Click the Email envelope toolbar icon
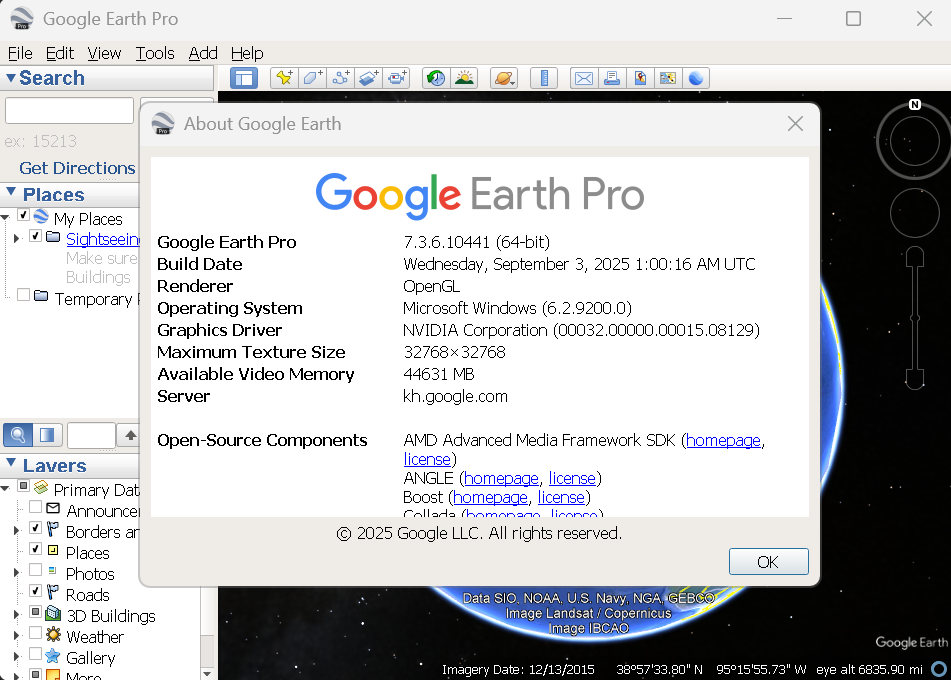The width and height of the screenshot is (951, 680). pyautogui.click(x=583, y=78)
